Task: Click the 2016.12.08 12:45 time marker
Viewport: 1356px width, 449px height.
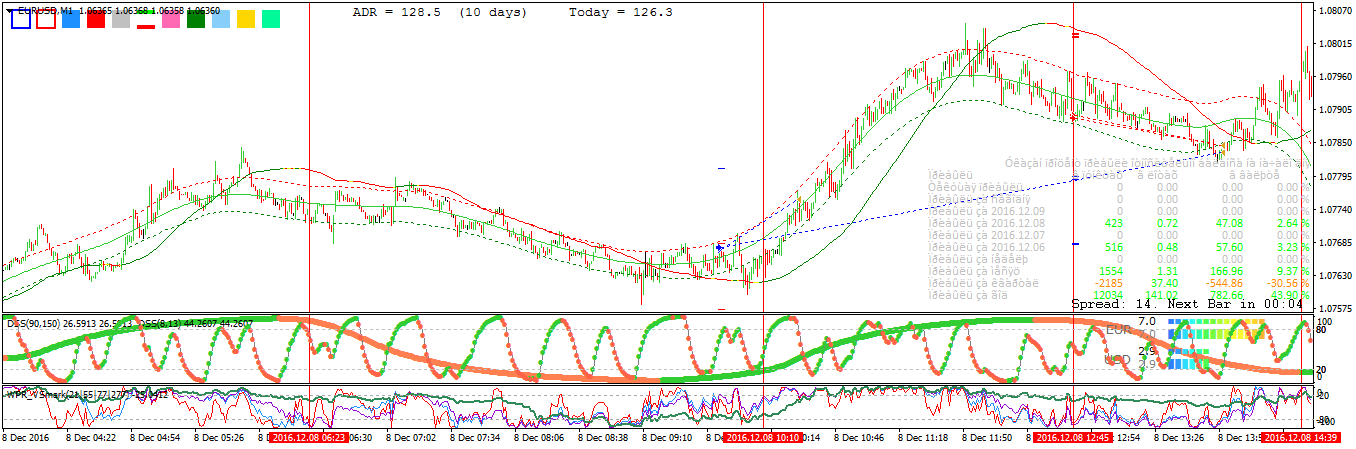Action: coord(1072,437)
